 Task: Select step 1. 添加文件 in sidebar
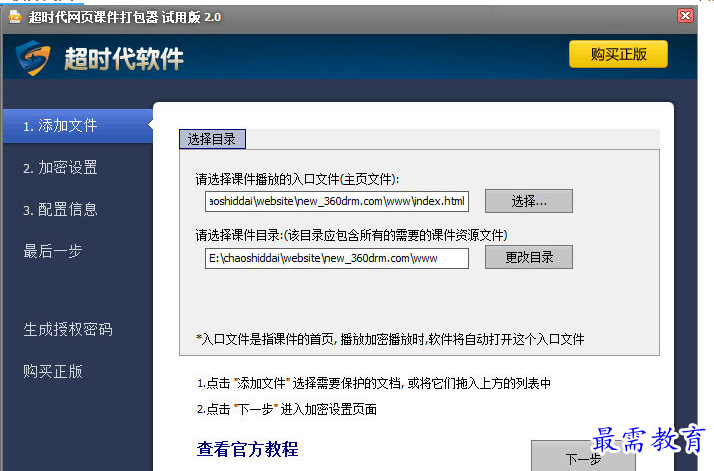coord(78,126)
